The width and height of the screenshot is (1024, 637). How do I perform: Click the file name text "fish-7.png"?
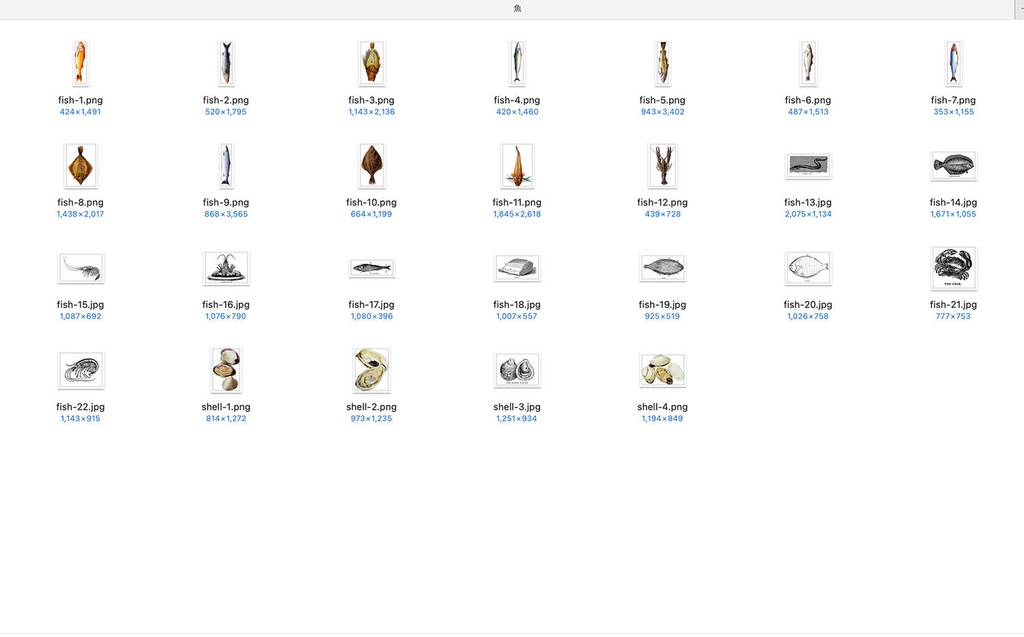(x=953, y=100)
